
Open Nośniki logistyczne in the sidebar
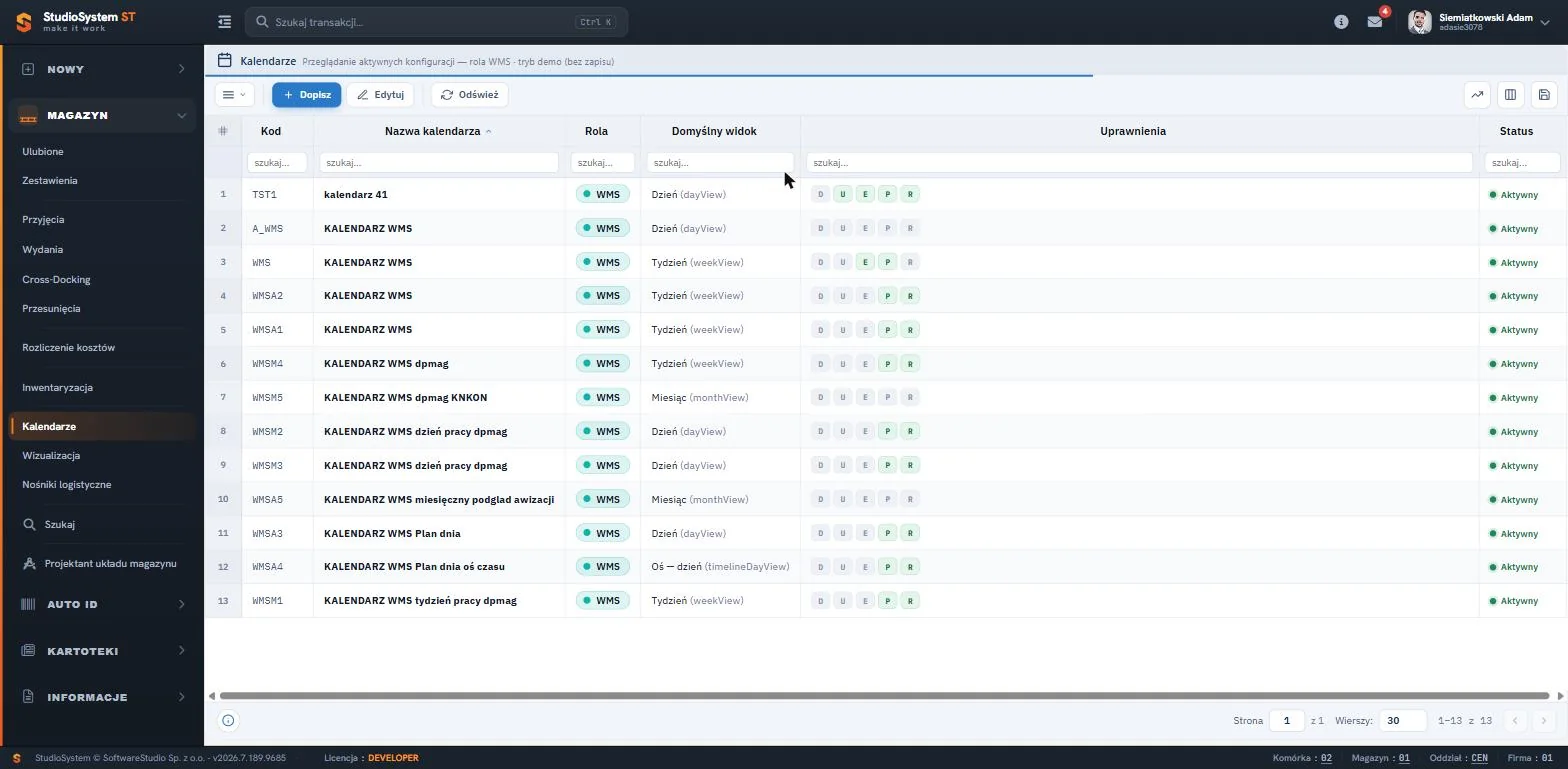67,485
